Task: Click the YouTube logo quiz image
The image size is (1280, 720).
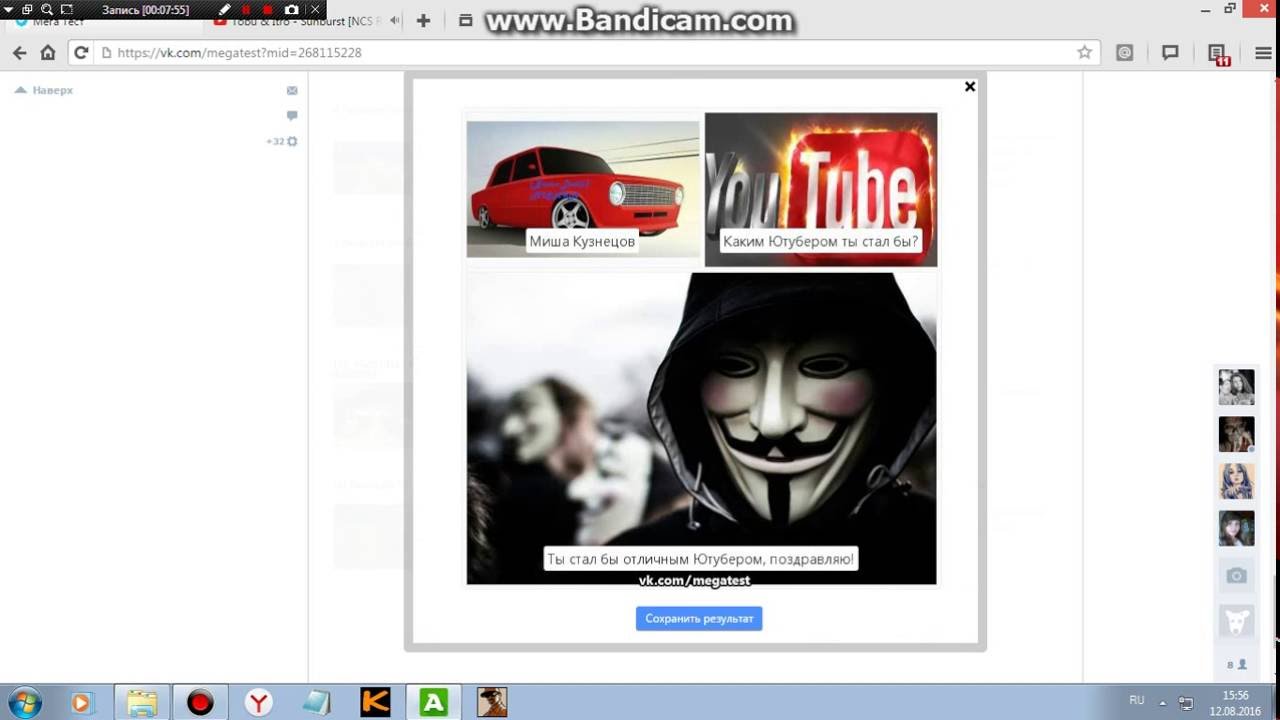Action: tap(821, 189)
